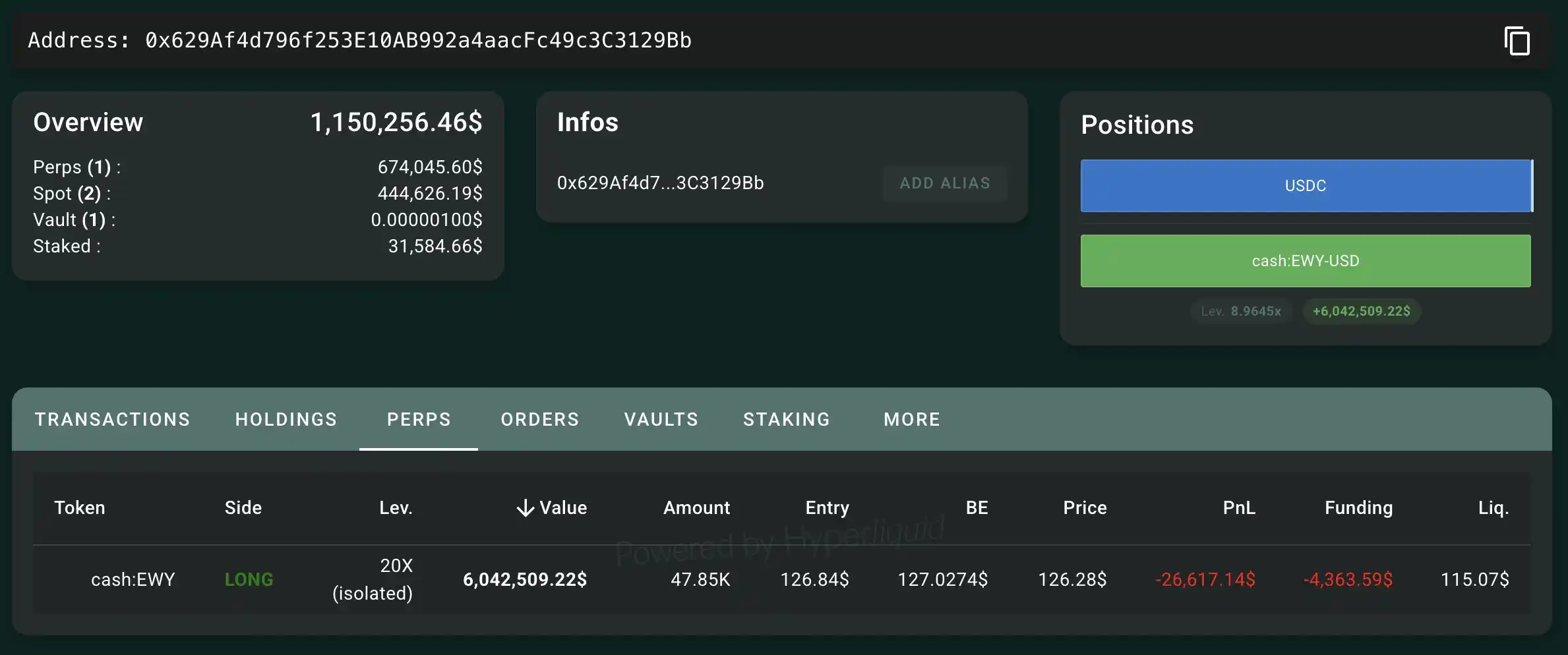Open the VAULTS tab

[x=661, y=420]
